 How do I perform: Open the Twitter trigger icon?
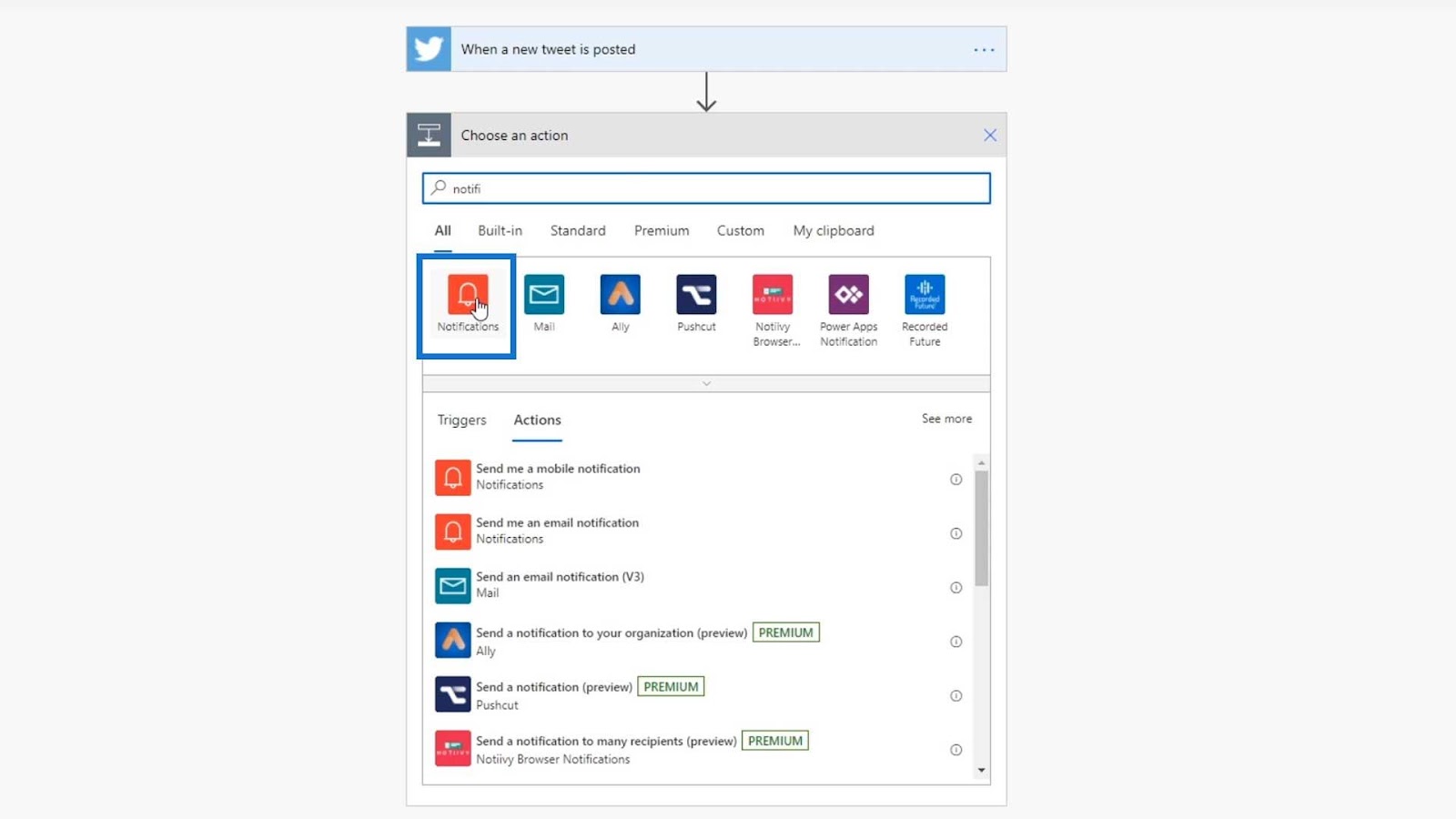429,49
